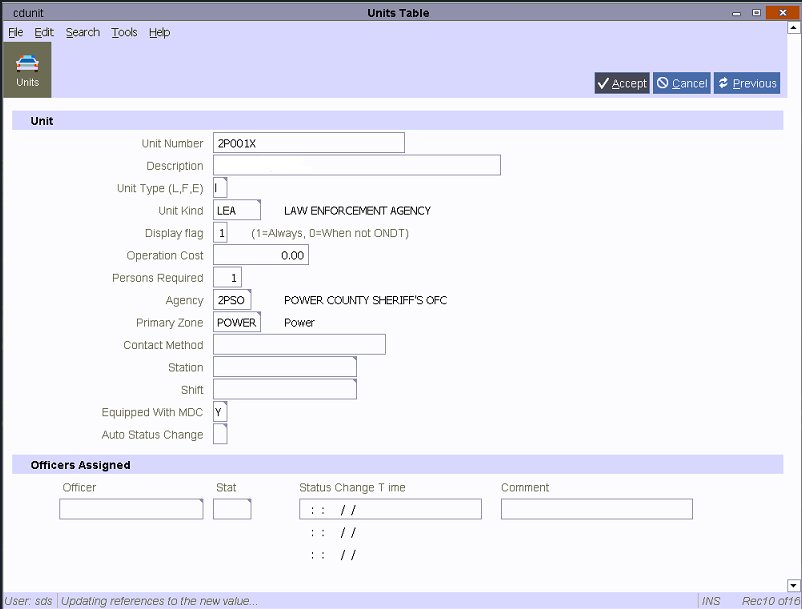This screenshot has width=802, height=609.
Task: Open the Tools menu
Action: 124,32
